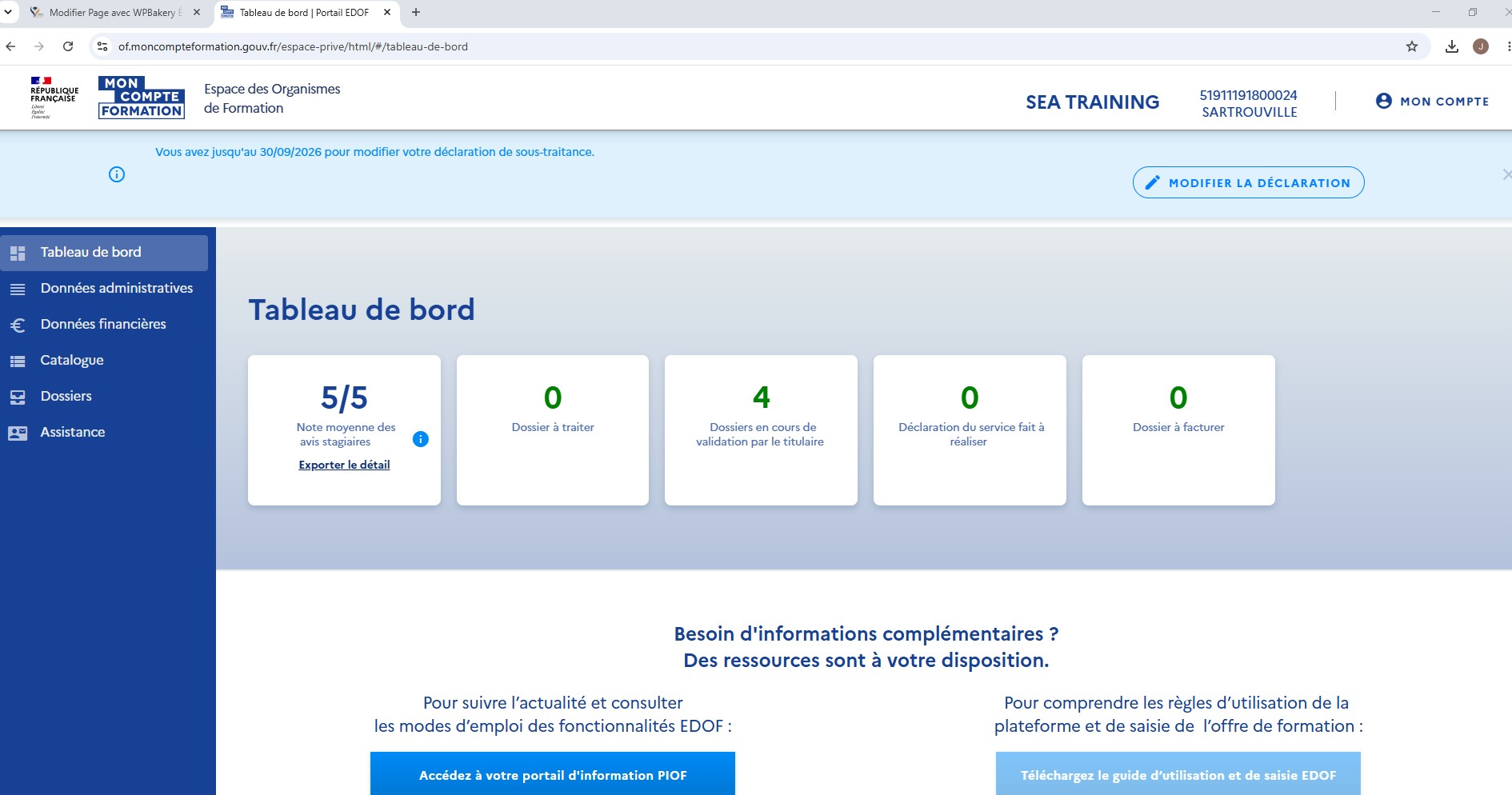
Task: Open the Chrome profile avatar
Action: (x=1481, y=46)
